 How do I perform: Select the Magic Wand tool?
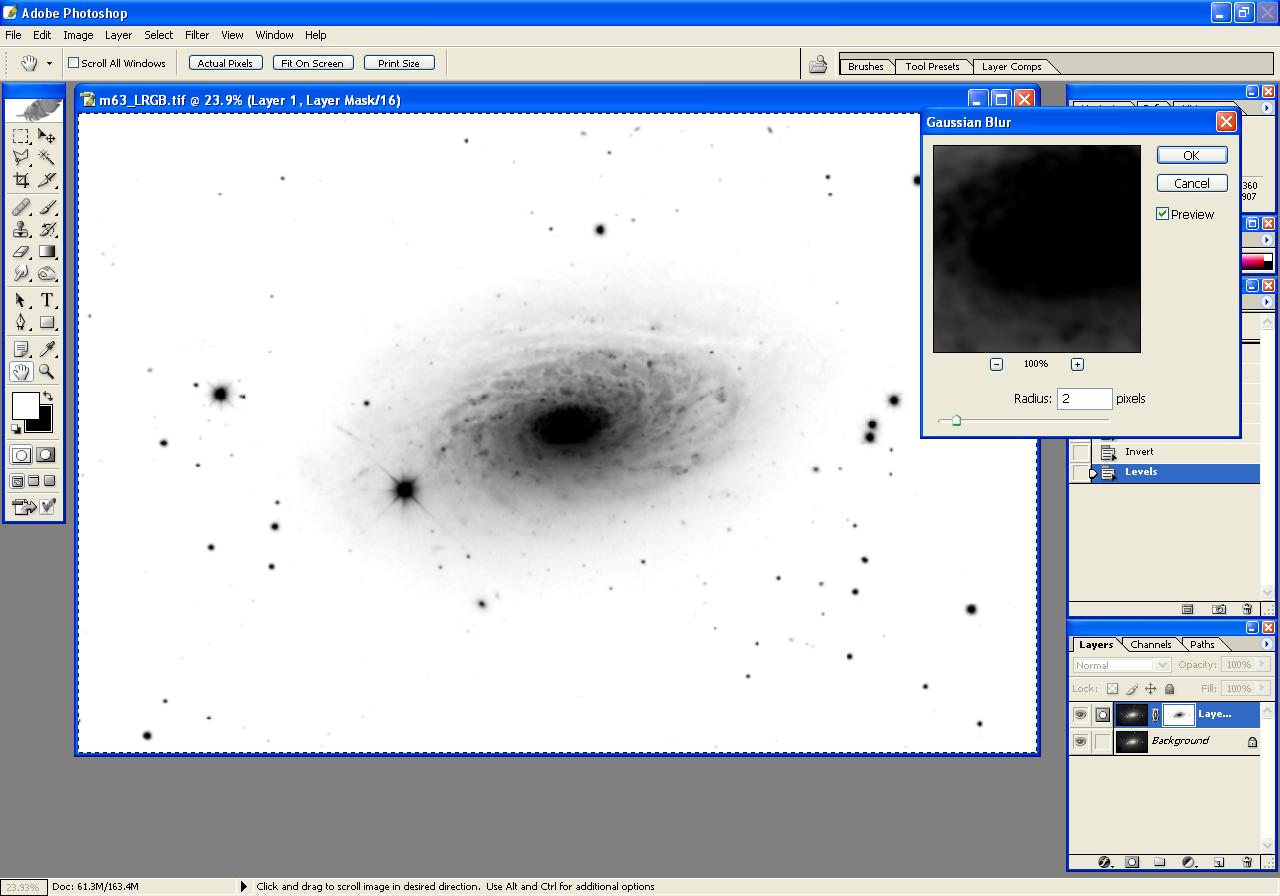[x=47, y=158]
